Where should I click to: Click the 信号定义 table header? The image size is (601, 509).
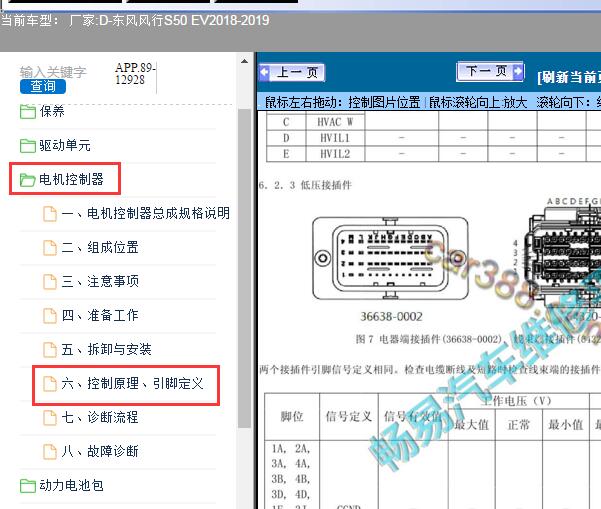[349, 416]
